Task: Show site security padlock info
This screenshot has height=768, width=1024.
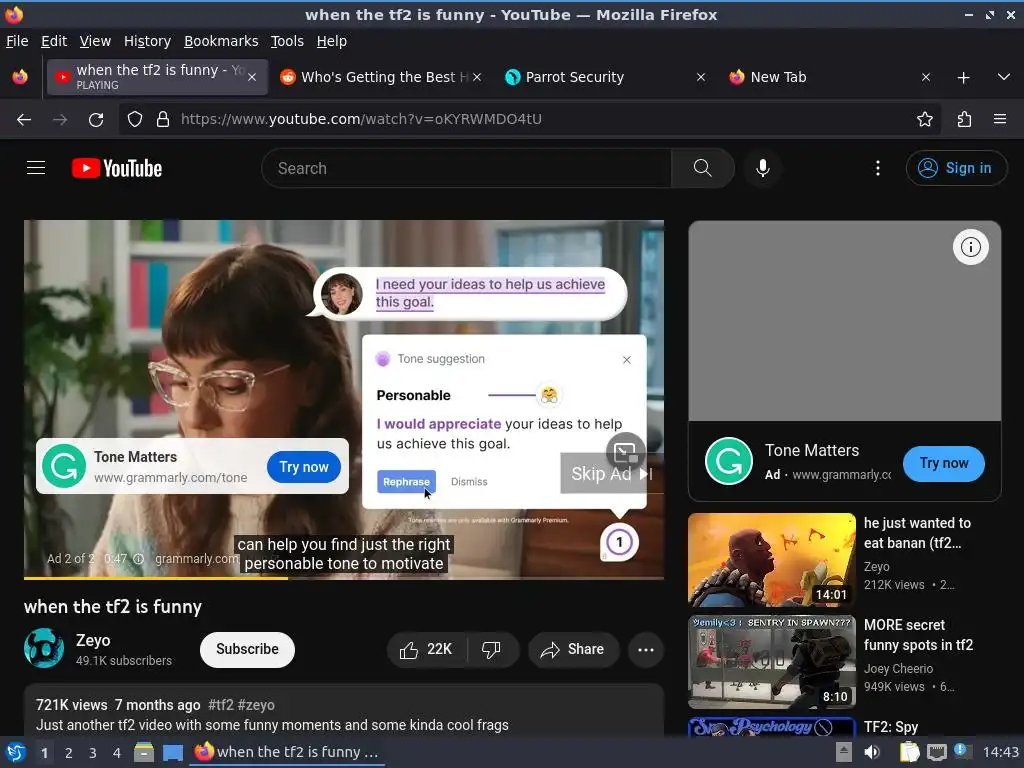Action: tap(163, 120)
